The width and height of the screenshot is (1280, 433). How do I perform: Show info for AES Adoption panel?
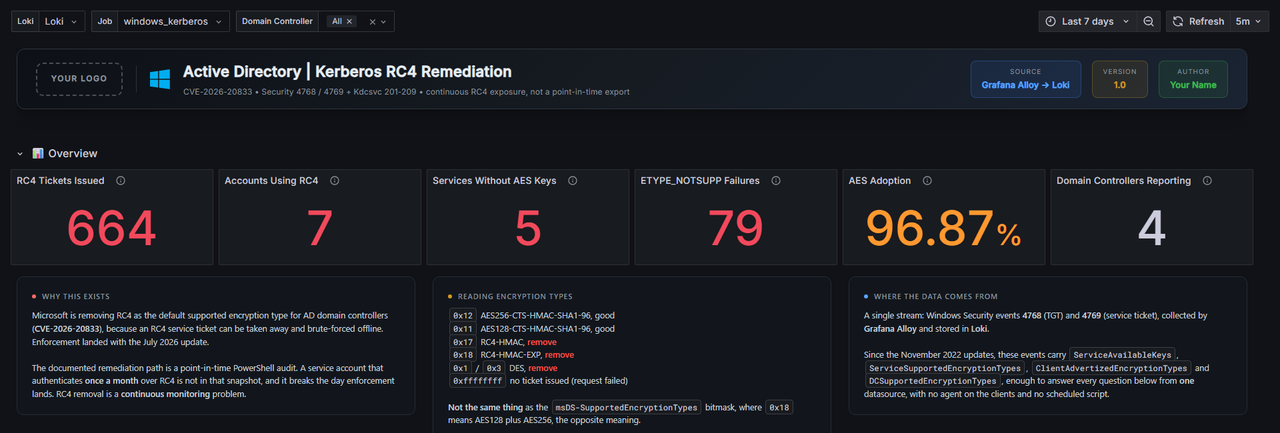click(x=927, y=181)
